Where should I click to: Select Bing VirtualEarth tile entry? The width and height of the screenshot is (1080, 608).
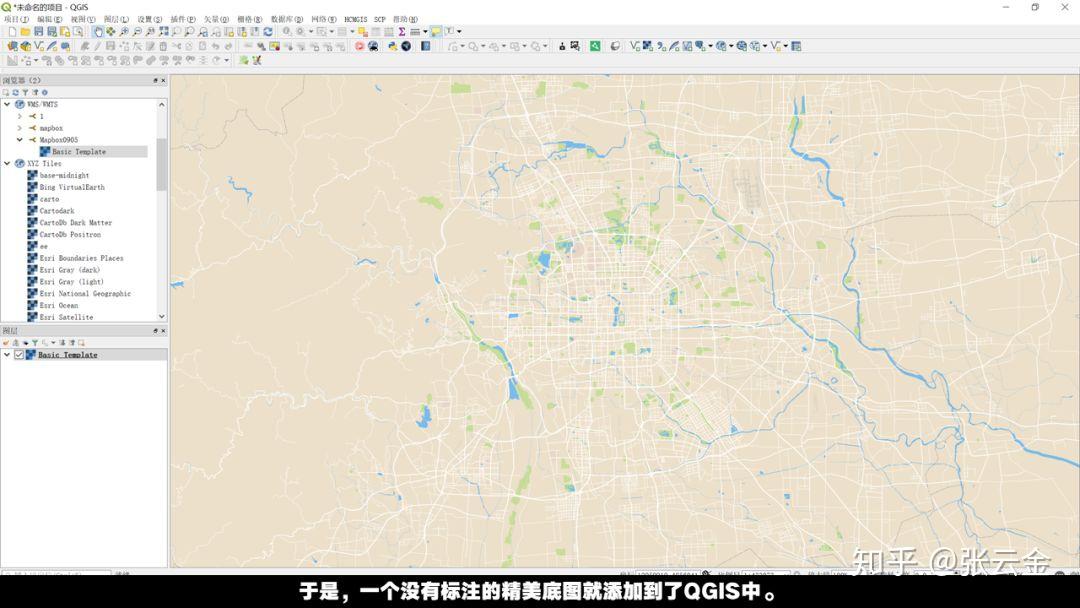(x=72, y=187)
